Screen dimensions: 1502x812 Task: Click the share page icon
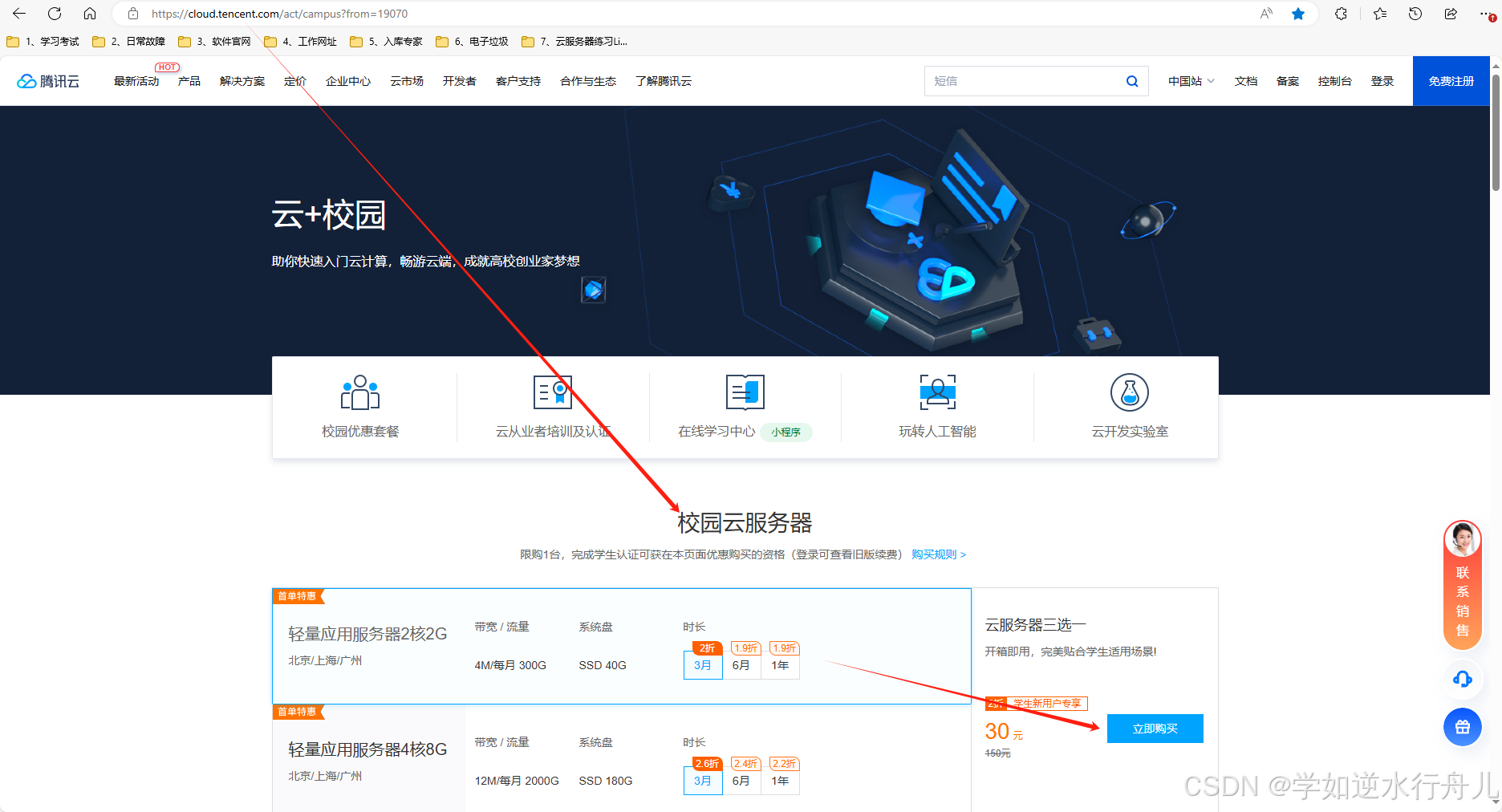point(1451,14)
